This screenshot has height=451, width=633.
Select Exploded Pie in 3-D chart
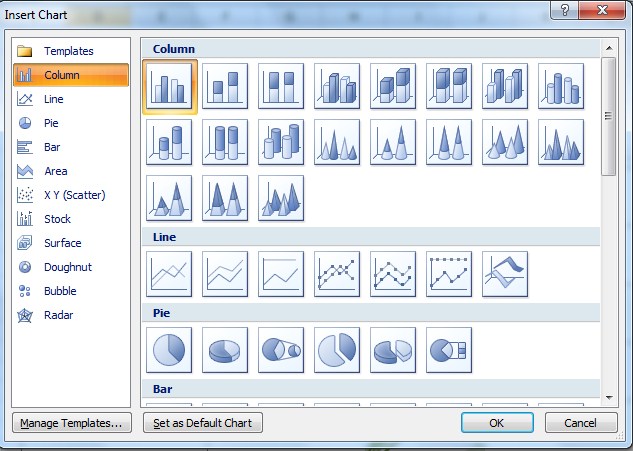(393, 350)
